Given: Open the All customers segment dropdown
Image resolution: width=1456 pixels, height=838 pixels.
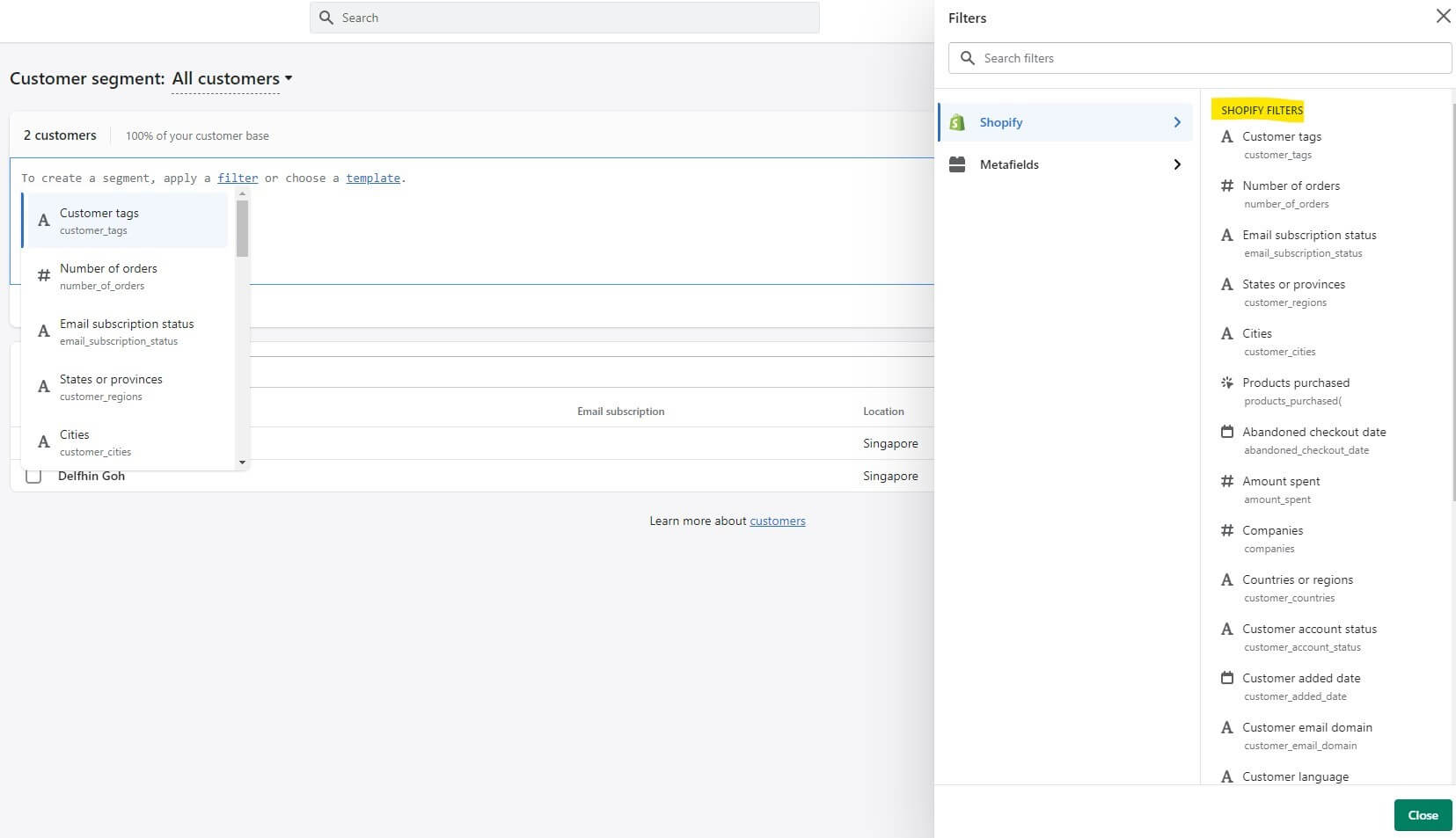Looking at the screenshot, I should [232, 79].
